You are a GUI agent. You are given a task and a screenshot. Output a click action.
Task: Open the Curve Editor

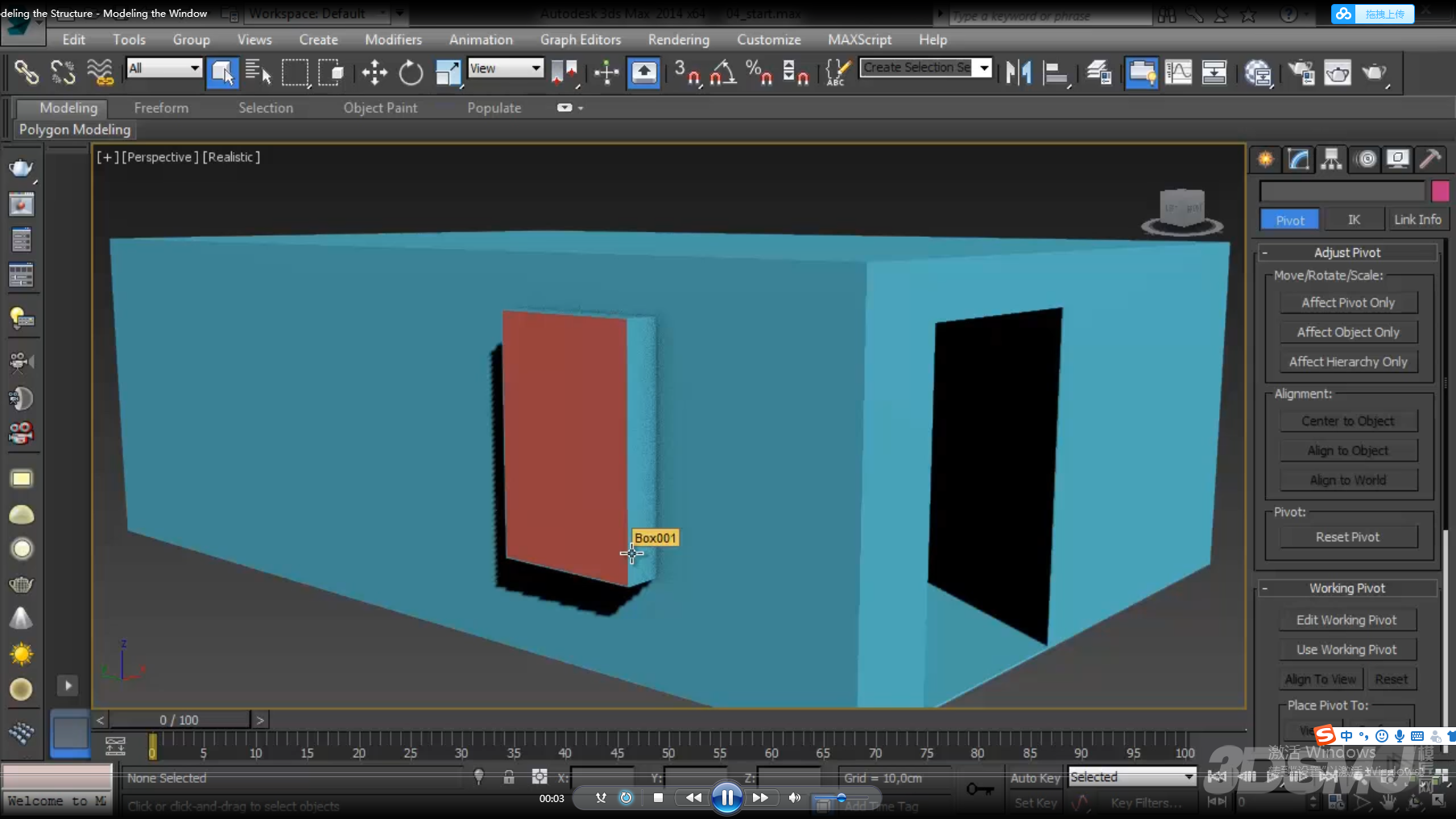coord(1178,72)
